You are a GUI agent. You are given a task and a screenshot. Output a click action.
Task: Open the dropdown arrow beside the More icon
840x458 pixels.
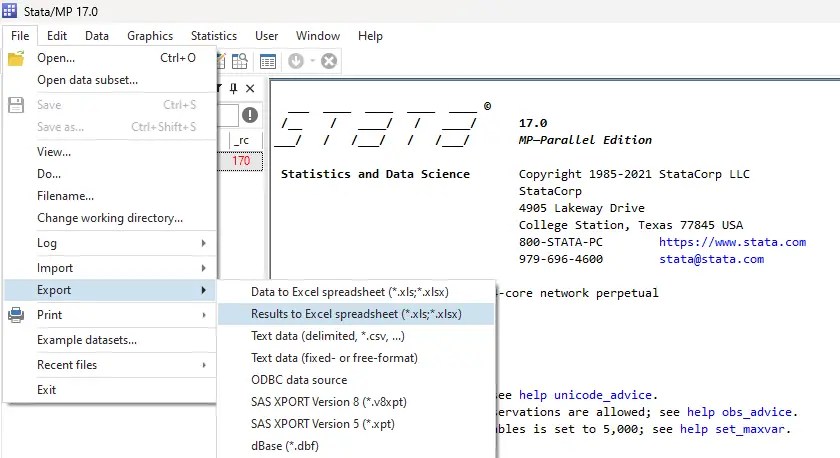312,61
